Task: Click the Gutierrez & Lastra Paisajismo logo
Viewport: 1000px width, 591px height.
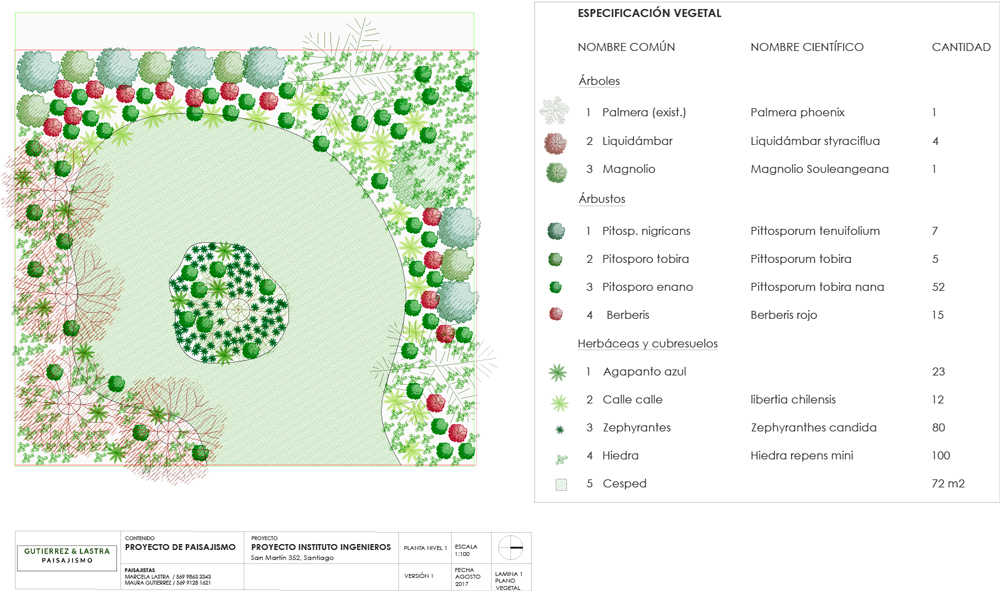Action: click(67, 556)
